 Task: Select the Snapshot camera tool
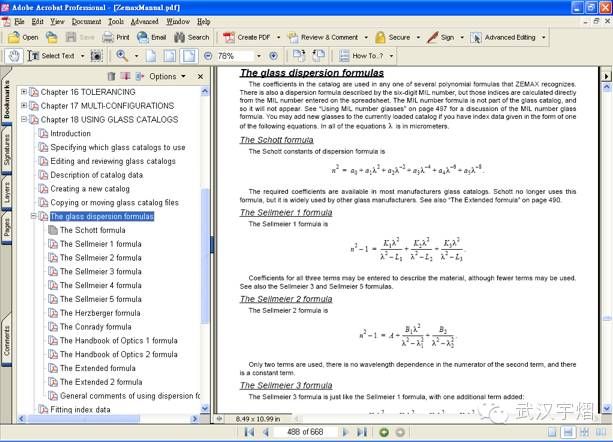(96, 56)
